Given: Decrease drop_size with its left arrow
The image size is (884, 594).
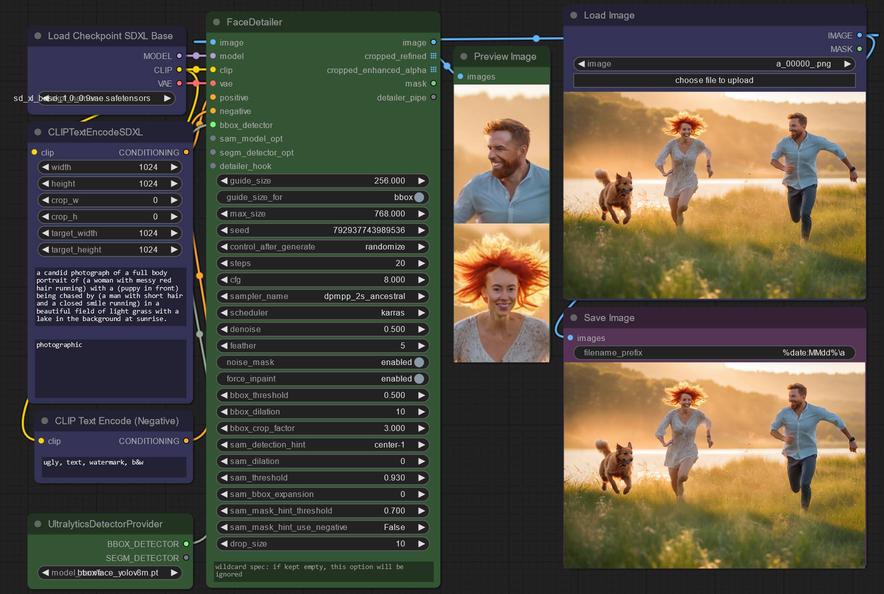Looking at the screenshot, I should pyautogui.click(x=224, y=544).
